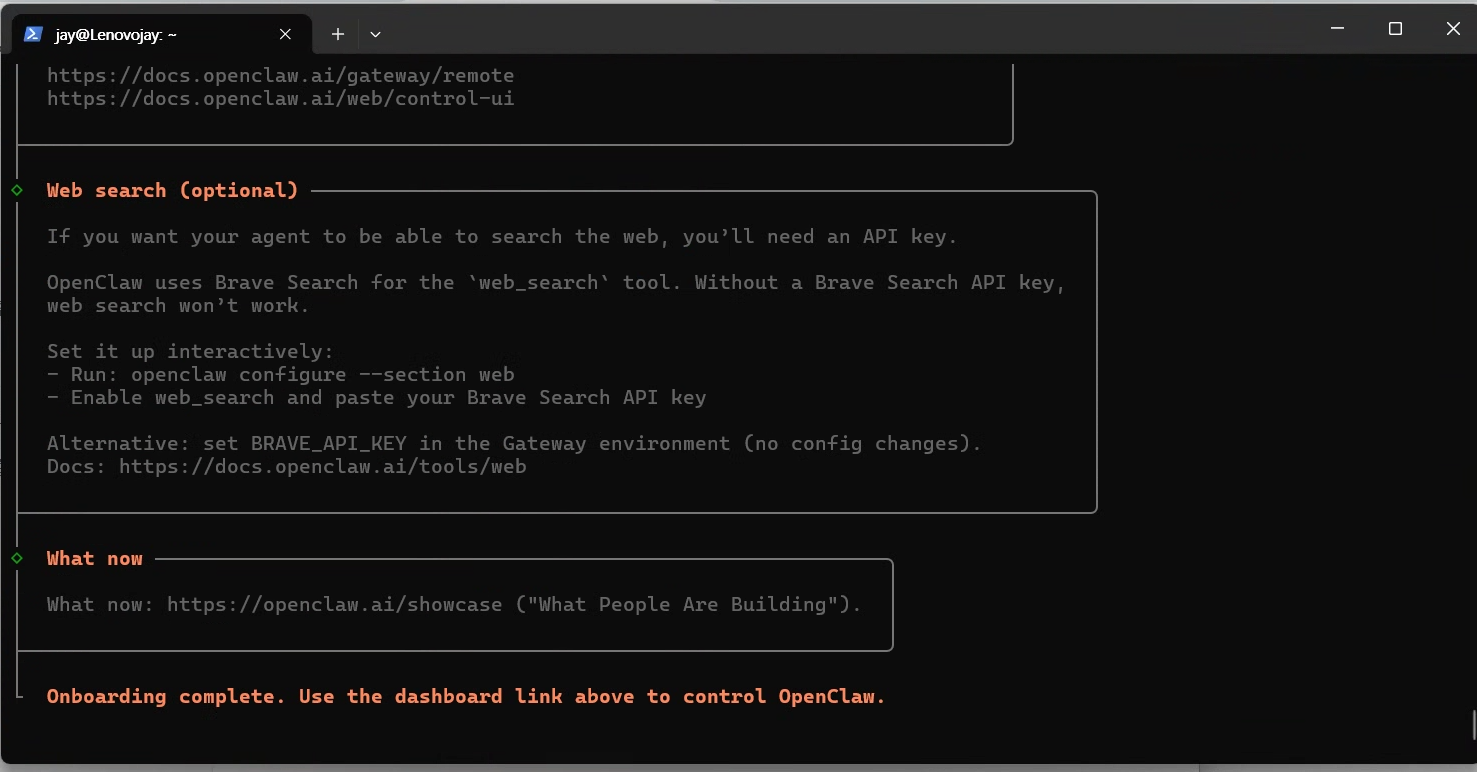Open the docs.openclaw.ai/gateway/remote link
Screen dimensions: 1477x772
pyautogui.click(x=280, y=75)
